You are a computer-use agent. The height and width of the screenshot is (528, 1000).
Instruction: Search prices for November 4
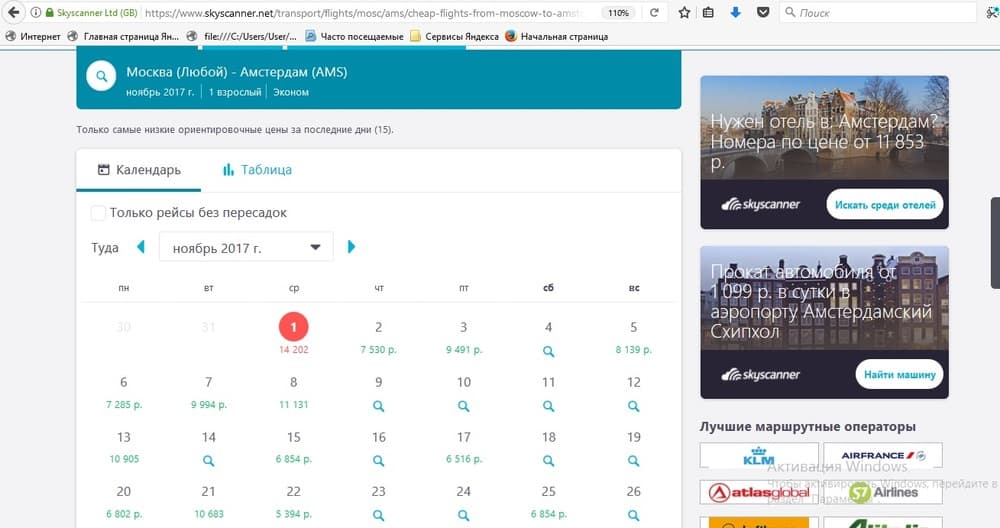tap(548, 351)
